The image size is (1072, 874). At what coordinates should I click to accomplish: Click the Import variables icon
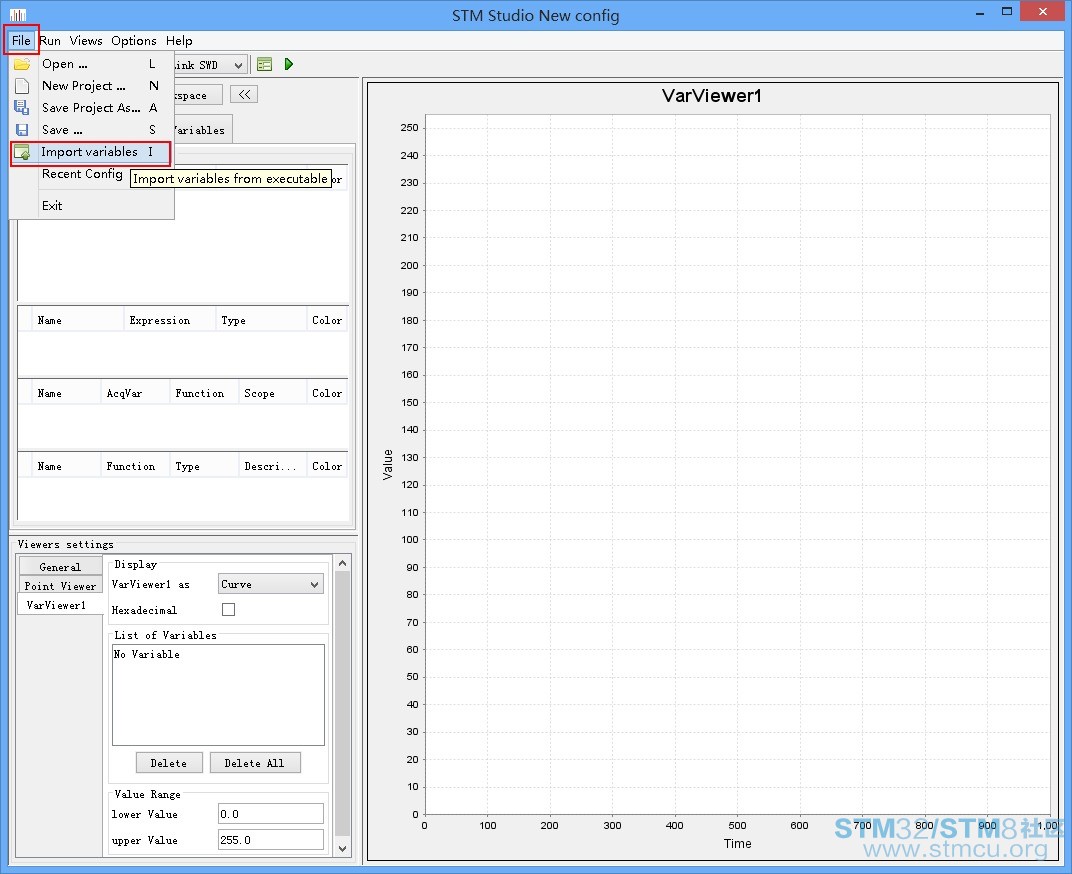(x=22, y=152)
